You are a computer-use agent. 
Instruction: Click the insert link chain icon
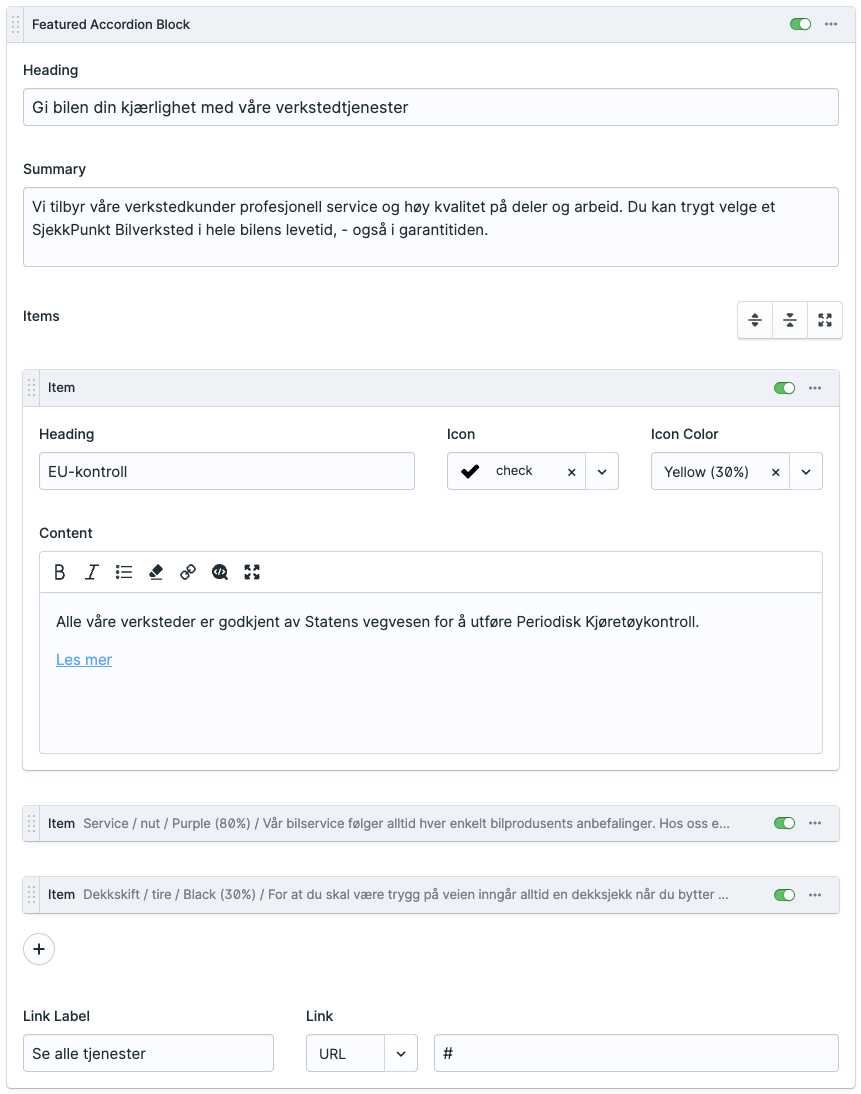tap(188, 572)
